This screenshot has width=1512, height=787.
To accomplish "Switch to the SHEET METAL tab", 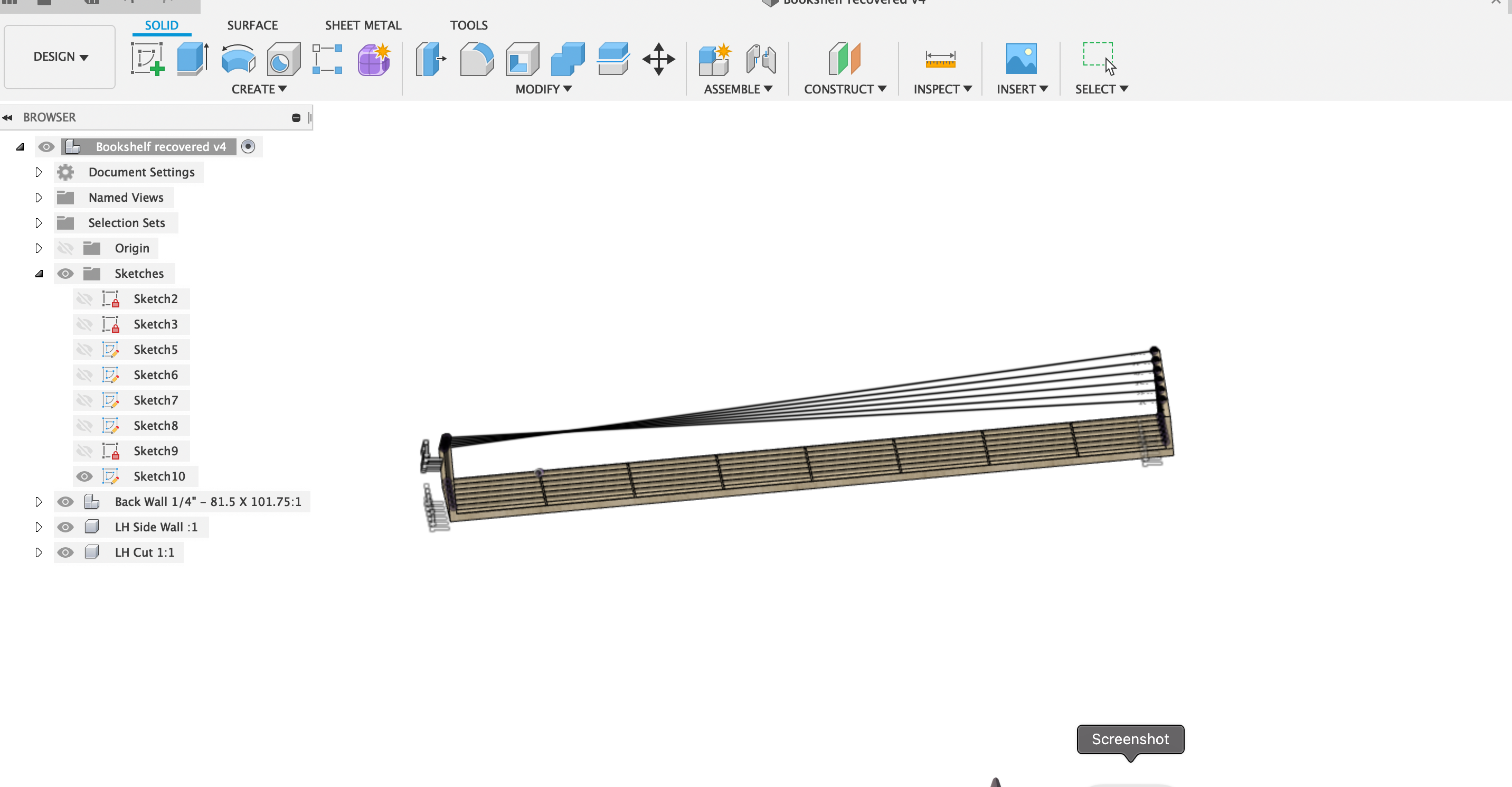I will 363,25.
